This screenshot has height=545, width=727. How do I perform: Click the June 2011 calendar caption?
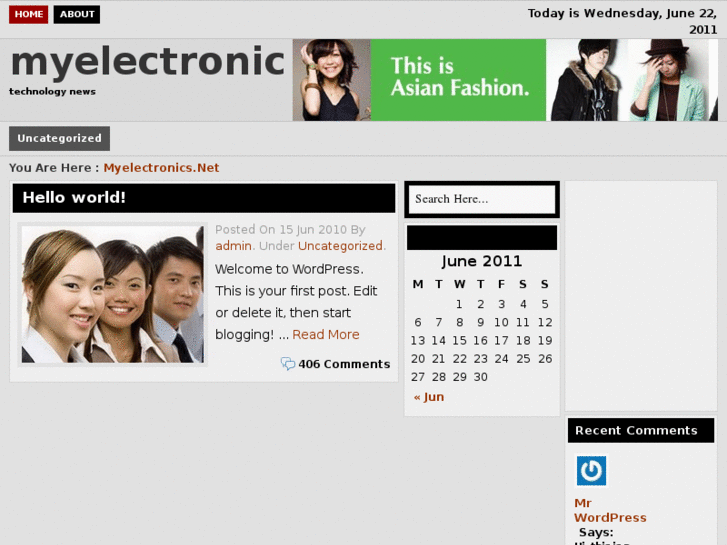coord(482,261)
